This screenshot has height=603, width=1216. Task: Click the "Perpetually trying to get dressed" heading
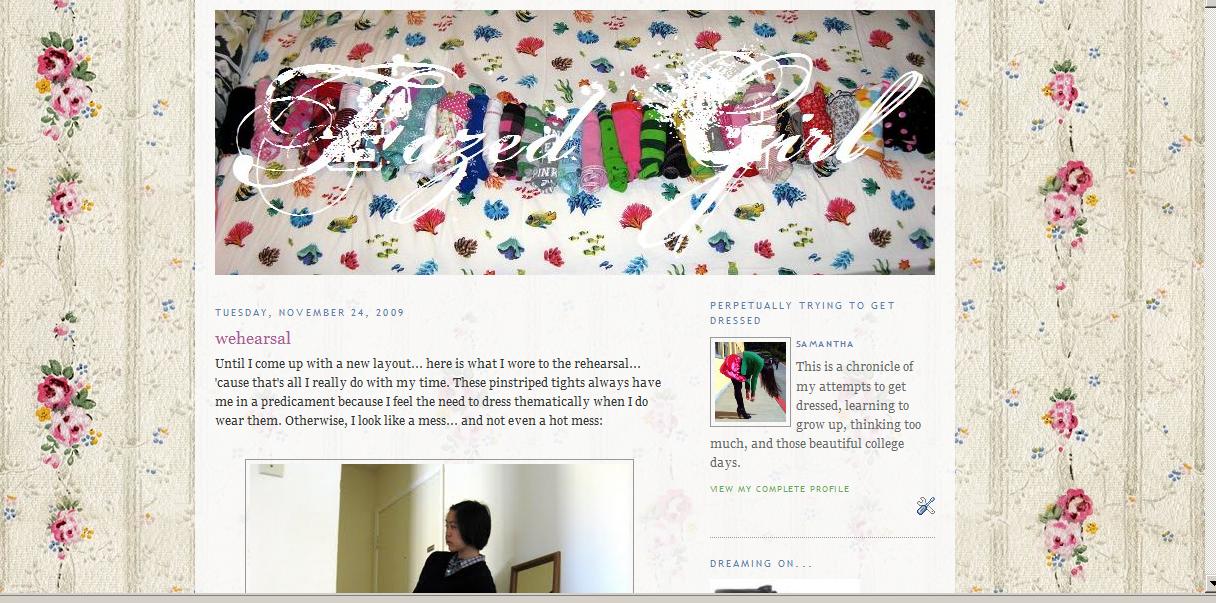tap(803, 313)
